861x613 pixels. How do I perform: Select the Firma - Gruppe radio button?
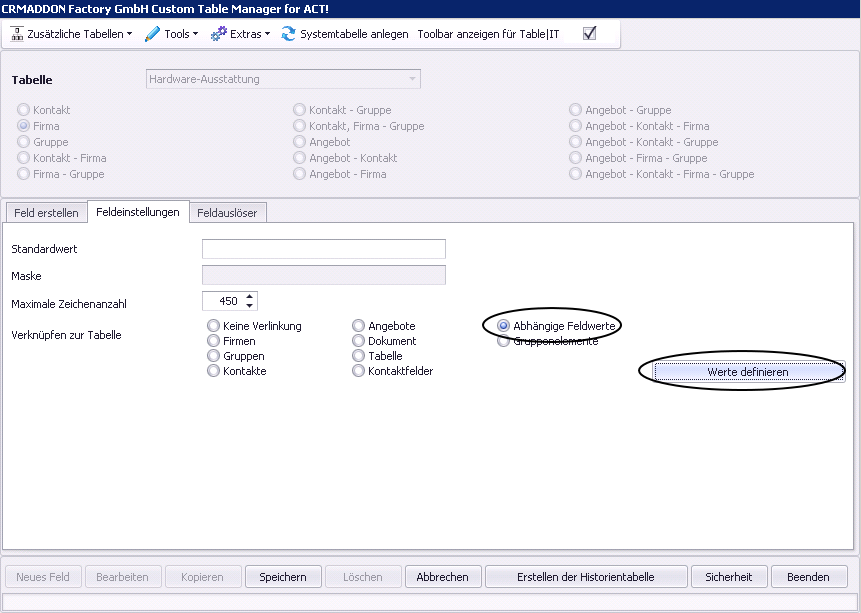[23, 174]
